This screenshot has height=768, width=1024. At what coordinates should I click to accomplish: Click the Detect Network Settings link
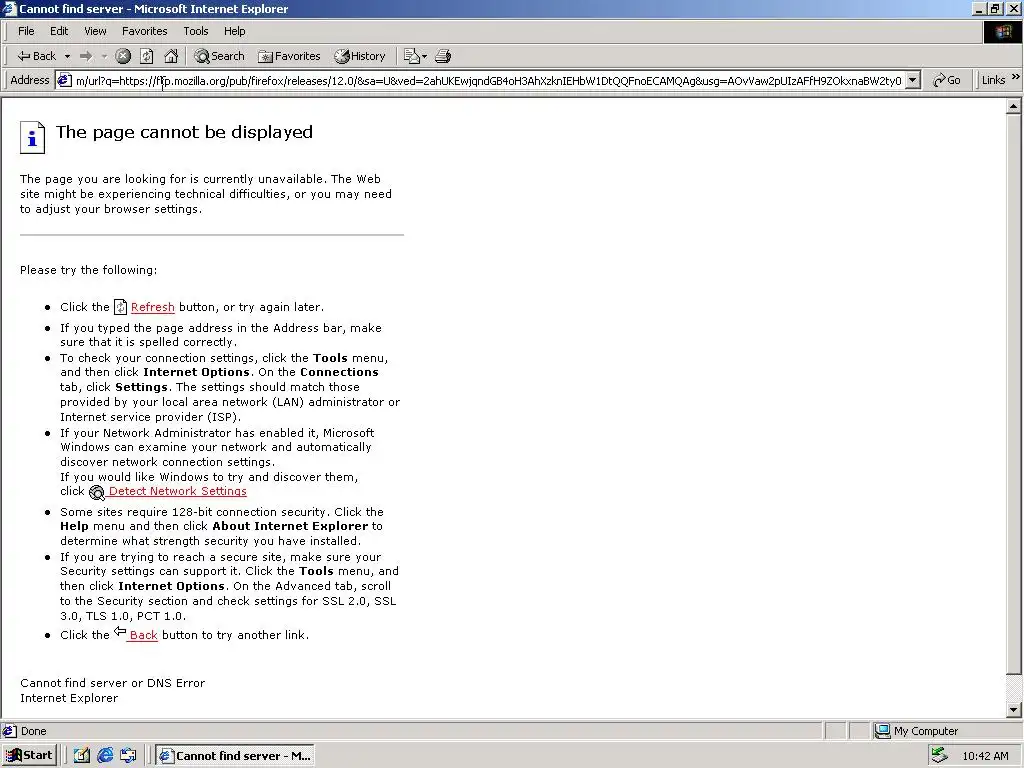pyautogui.click(x=177, y=491)
